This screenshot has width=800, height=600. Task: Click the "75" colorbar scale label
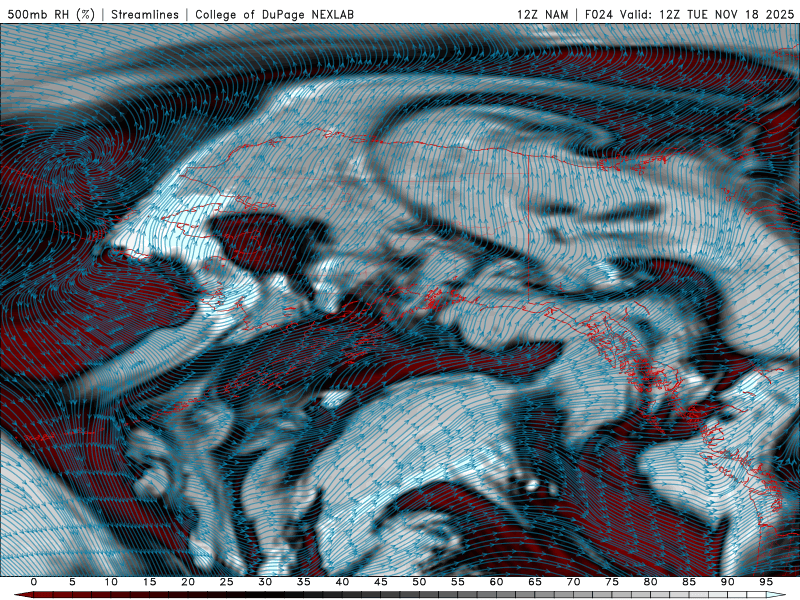pos(612,582)
